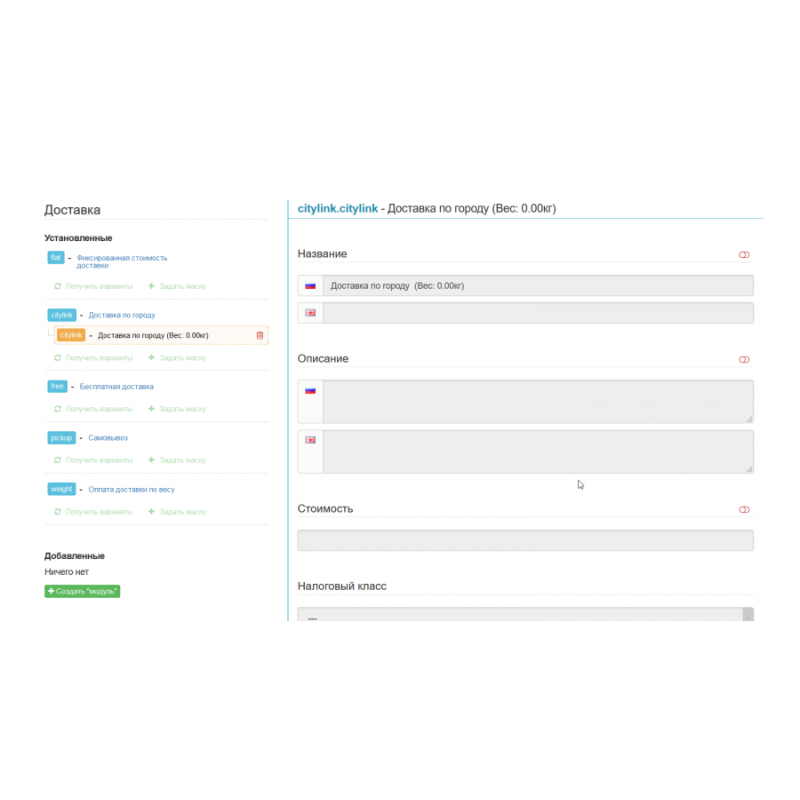The height and width of the screenshot is (800, 800).
Task: Click the Russian flag icon in the Название field
Action: [x=310, y=285]
